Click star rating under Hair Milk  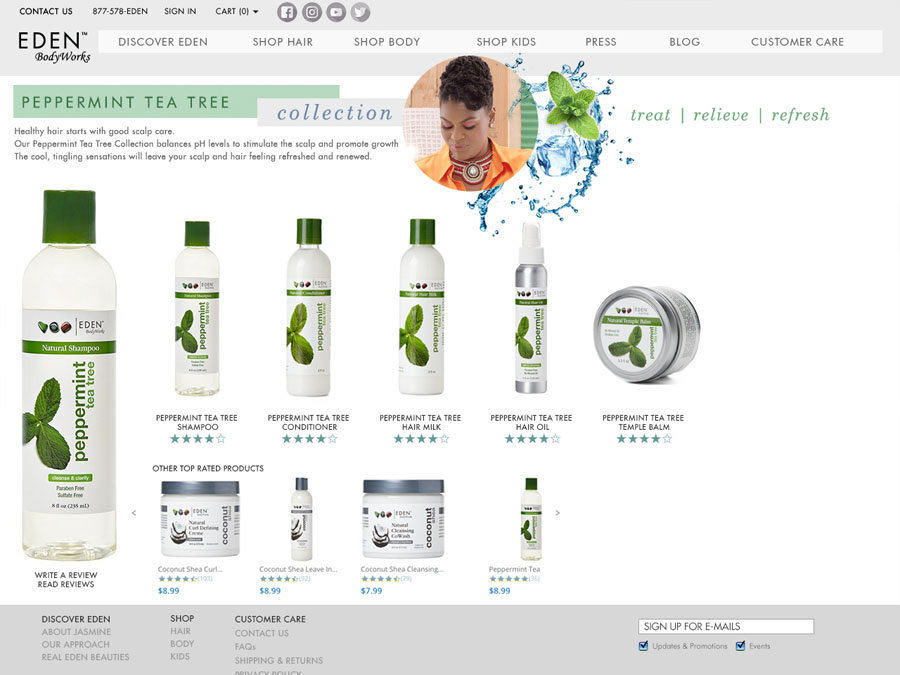[421, 439]
